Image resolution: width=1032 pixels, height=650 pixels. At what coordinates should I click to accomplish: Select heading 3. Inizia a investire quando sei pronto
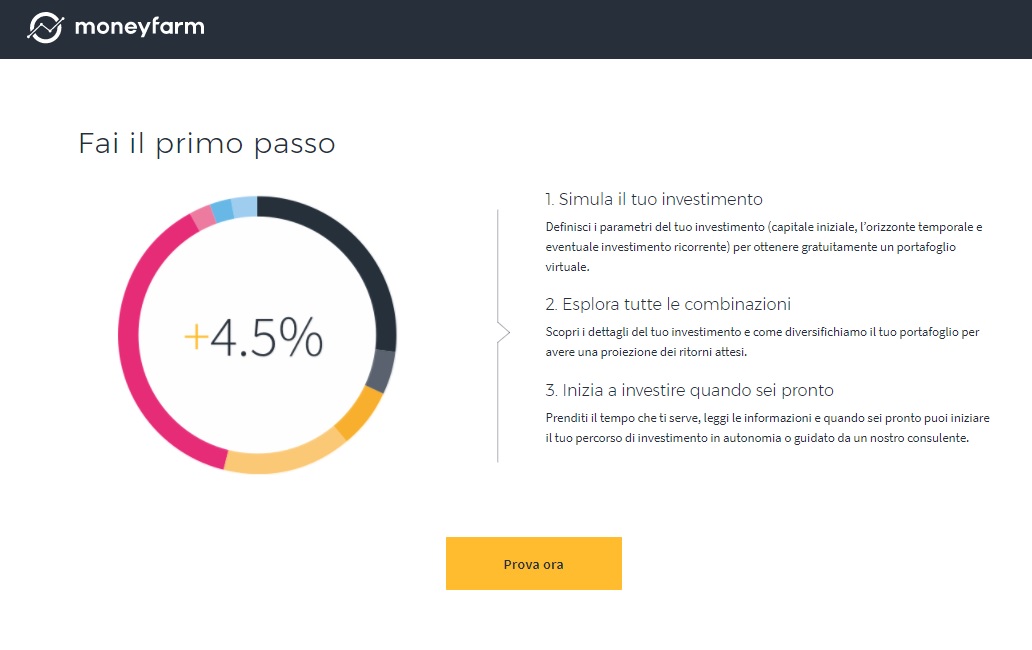pos(690,390)
